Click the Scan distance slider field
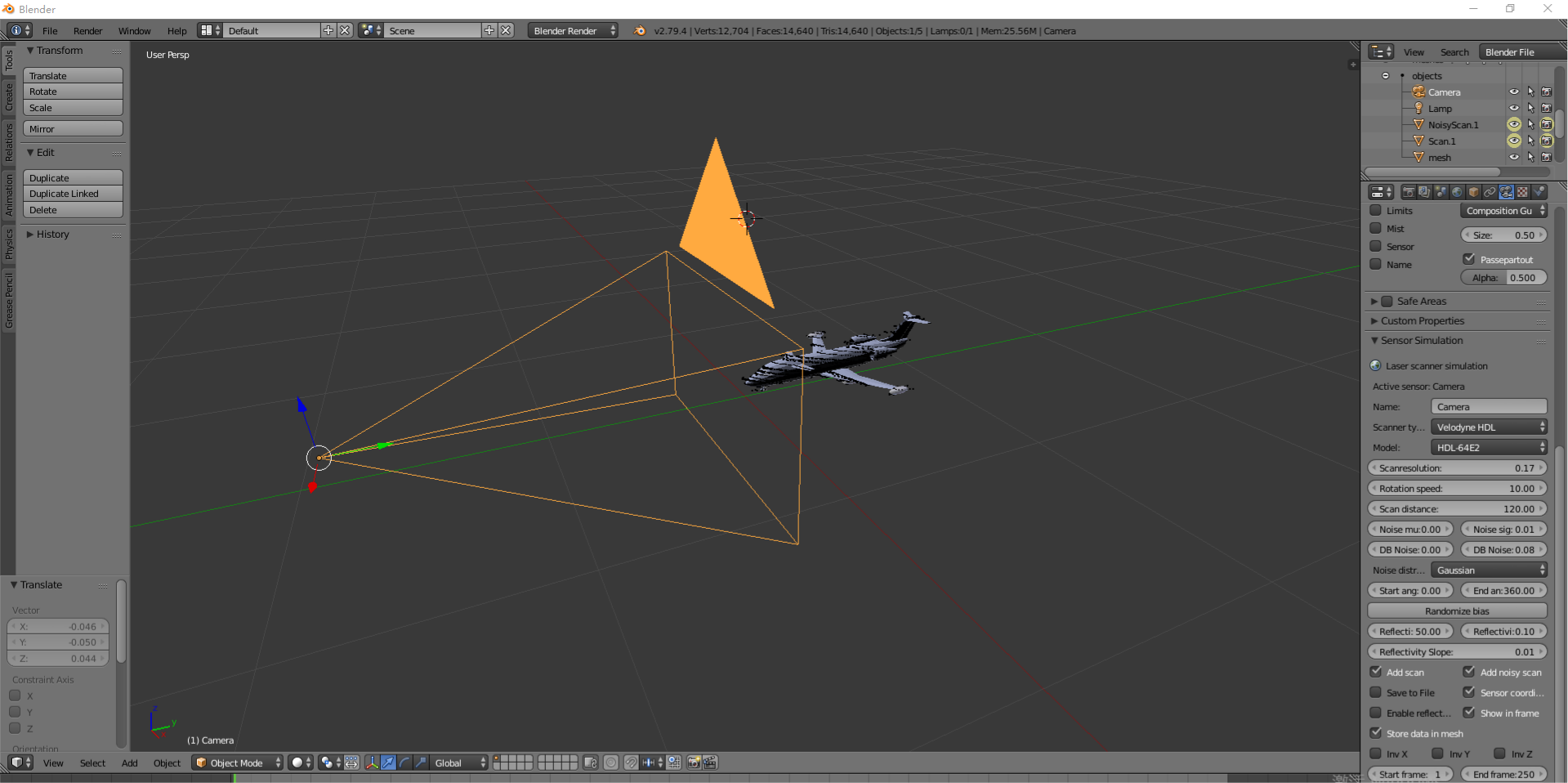This screenshot has height=783, width=1568. 1457,509
